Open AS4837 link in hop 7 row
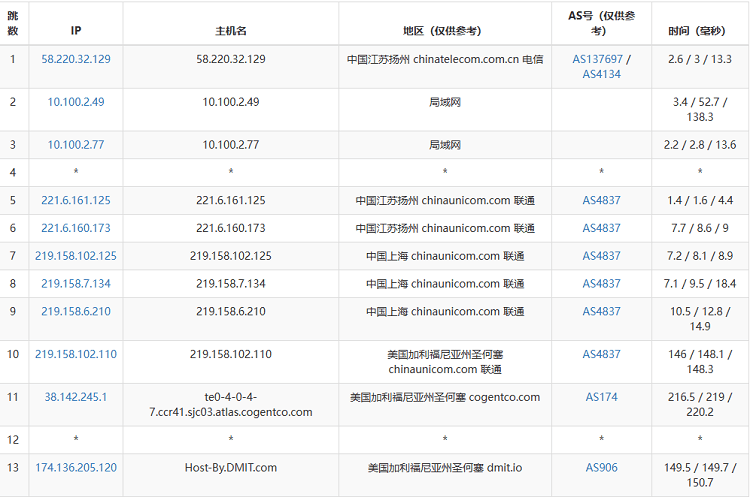This screenshot has height=497, width=750. (601, 256)
